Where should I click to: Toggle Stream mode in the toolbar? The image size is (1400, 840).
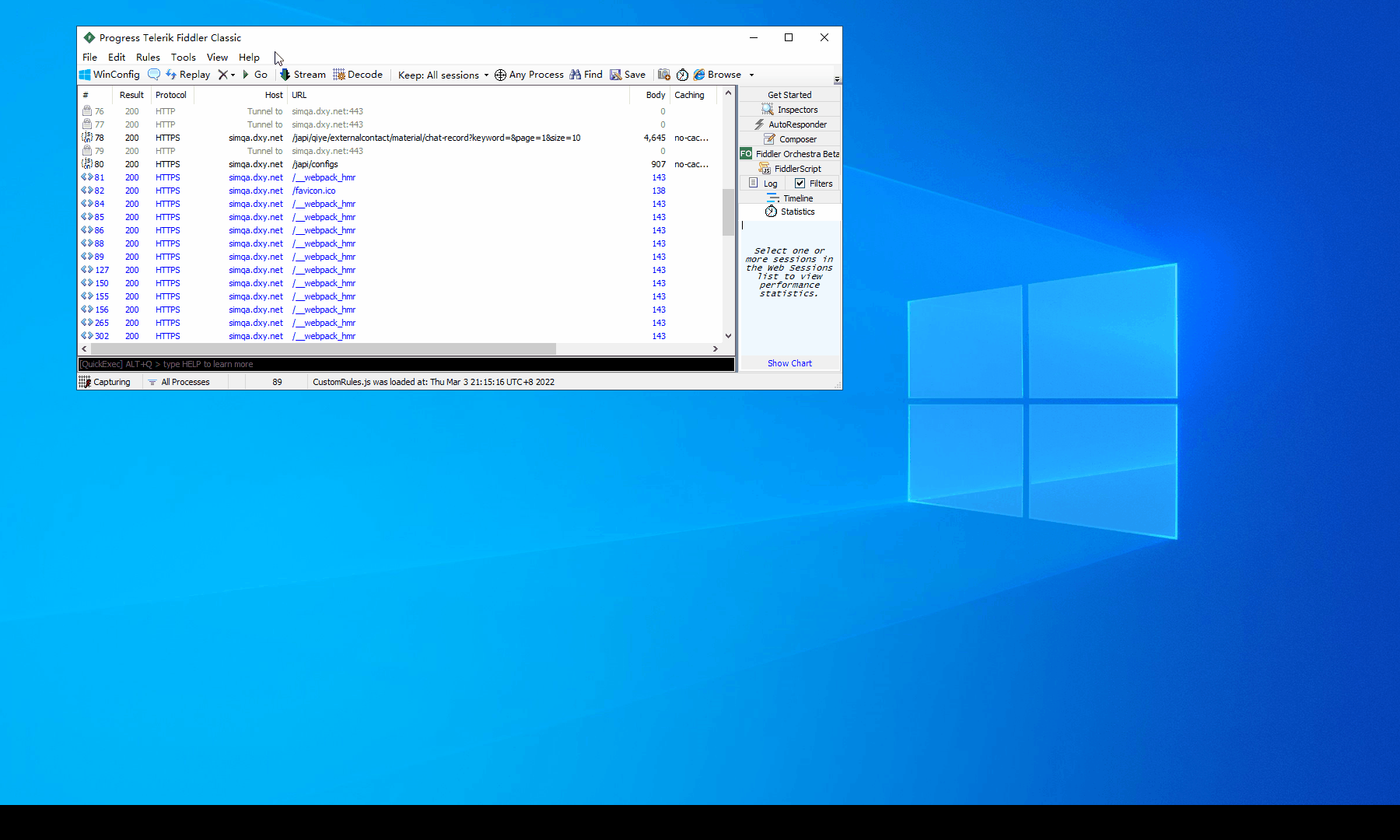pyautogui.click(x=303, y=75)
